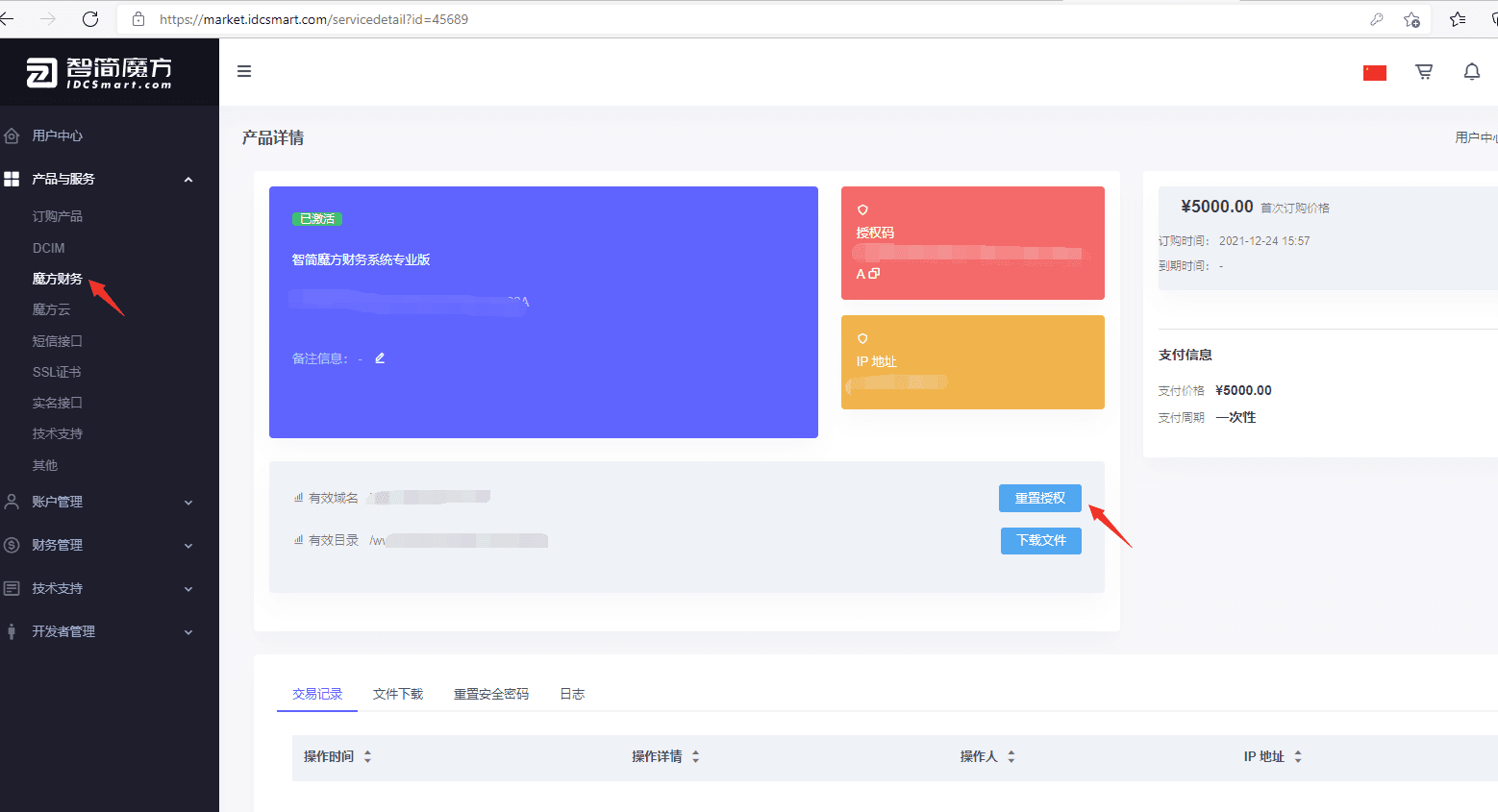Click the 一次性 payment cycle value
The height and width of the screenshot is (812, 1498).
pos(1236,417)
